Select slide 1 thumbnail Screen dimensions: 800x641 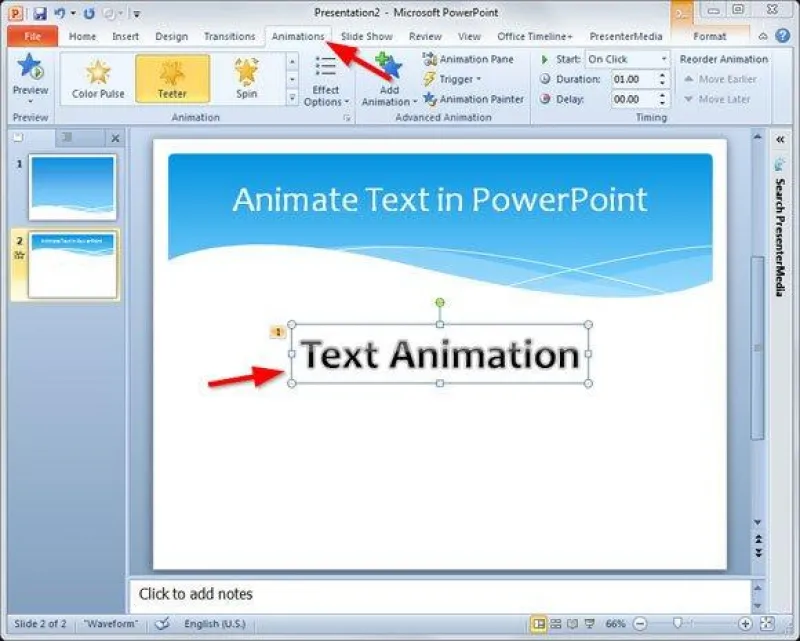[x=72, y=187]
